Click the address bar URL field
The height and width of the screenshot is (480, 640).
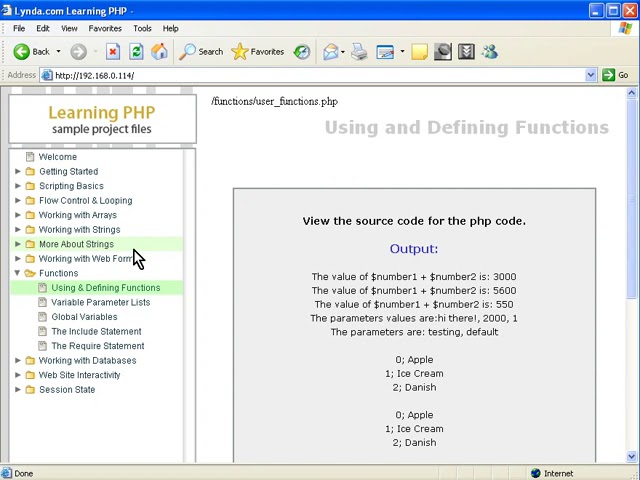(313, 75)
